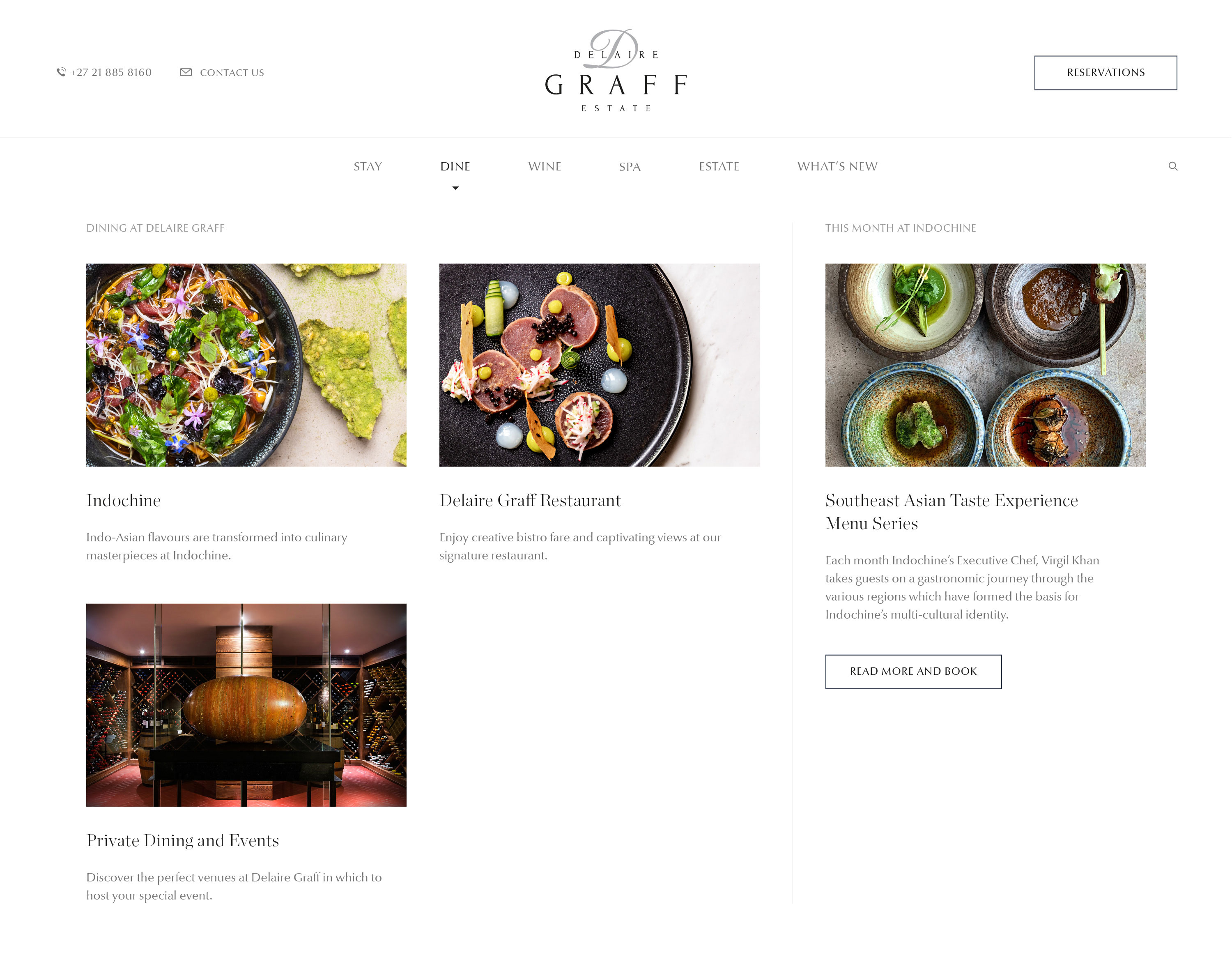
Task: Click the Reservations button
Action: pos(1105,72)
